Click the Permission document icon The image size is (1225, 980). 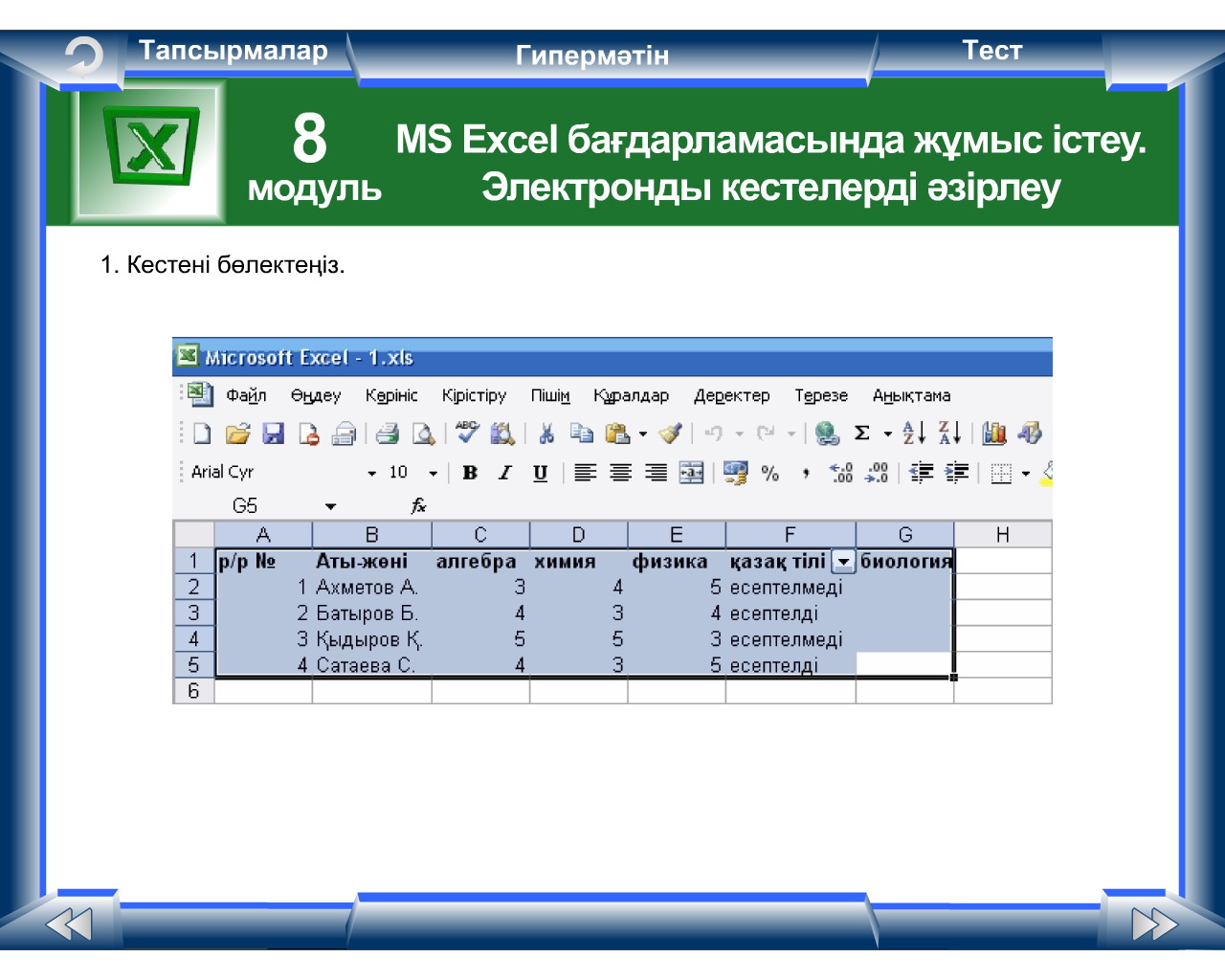point(308,434)
